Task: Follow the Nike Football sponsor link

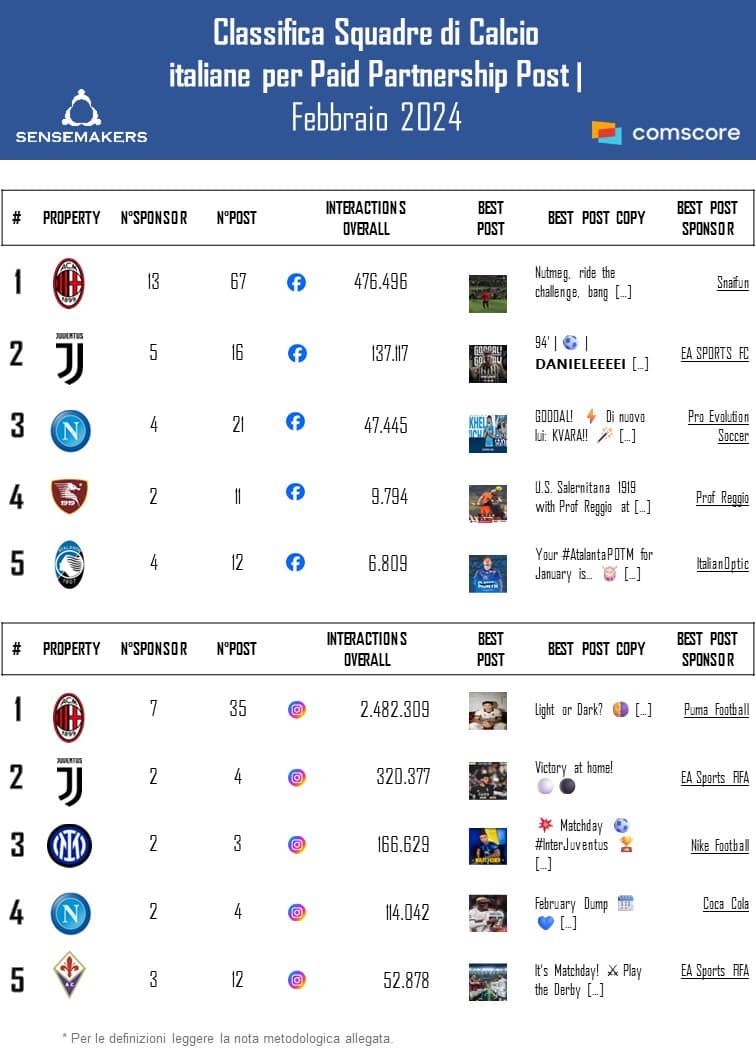Action: click(720, 846)
